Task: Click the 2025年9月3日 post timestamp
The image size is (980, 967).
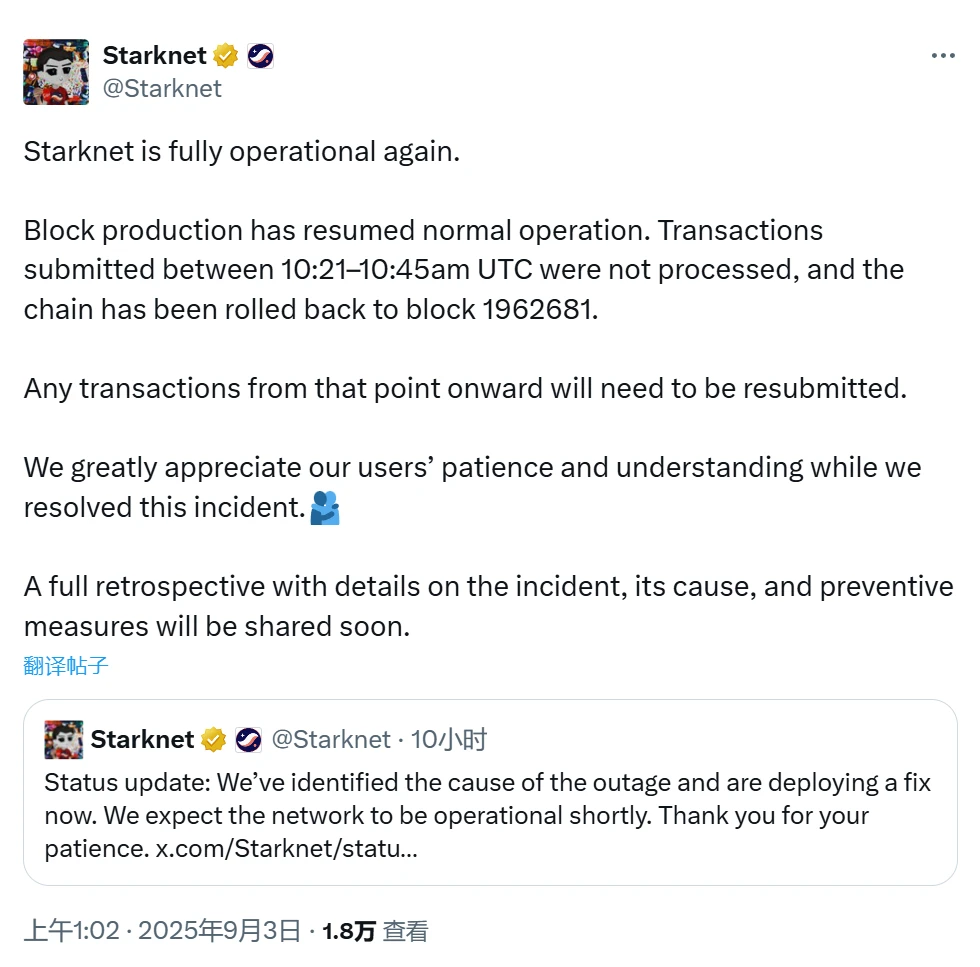Action: click(219, 929)
